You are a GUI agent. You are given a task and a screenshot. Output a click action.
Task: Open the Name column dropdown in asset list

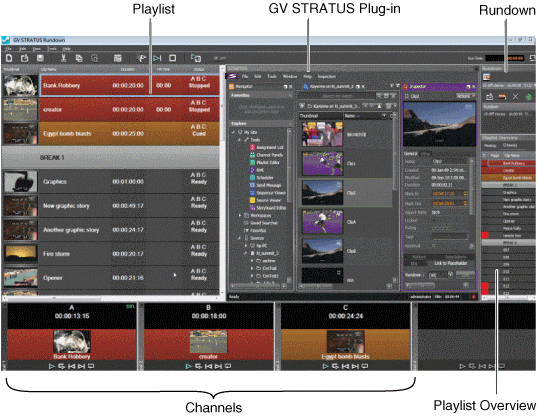tap(384, 116)
